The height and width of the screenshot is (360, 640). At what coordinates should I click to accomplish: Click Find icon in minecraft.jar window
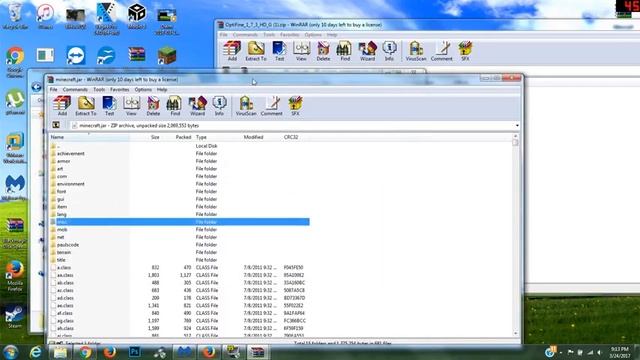coord(175,106)
